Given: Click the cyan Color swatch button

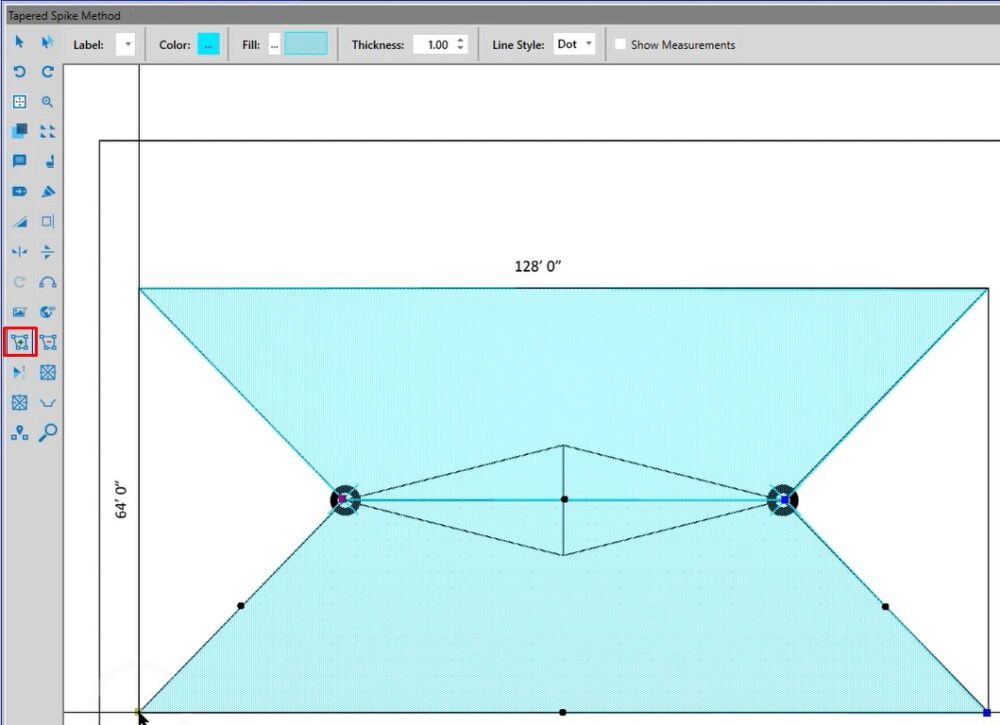Looking at the screenshot, I should 208,45.
